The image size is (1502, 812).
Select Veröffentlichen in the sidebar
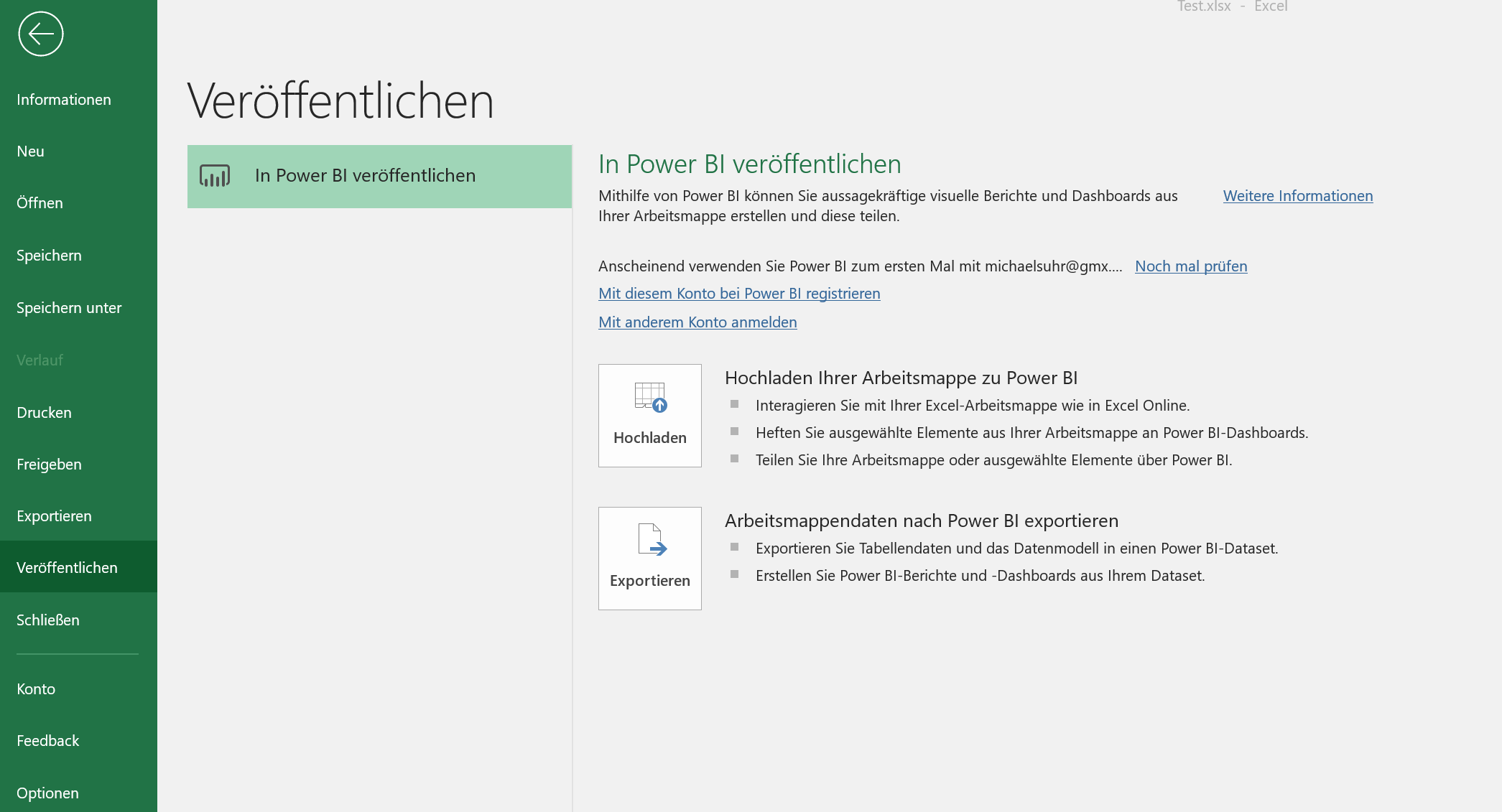[x=78, y=568]
